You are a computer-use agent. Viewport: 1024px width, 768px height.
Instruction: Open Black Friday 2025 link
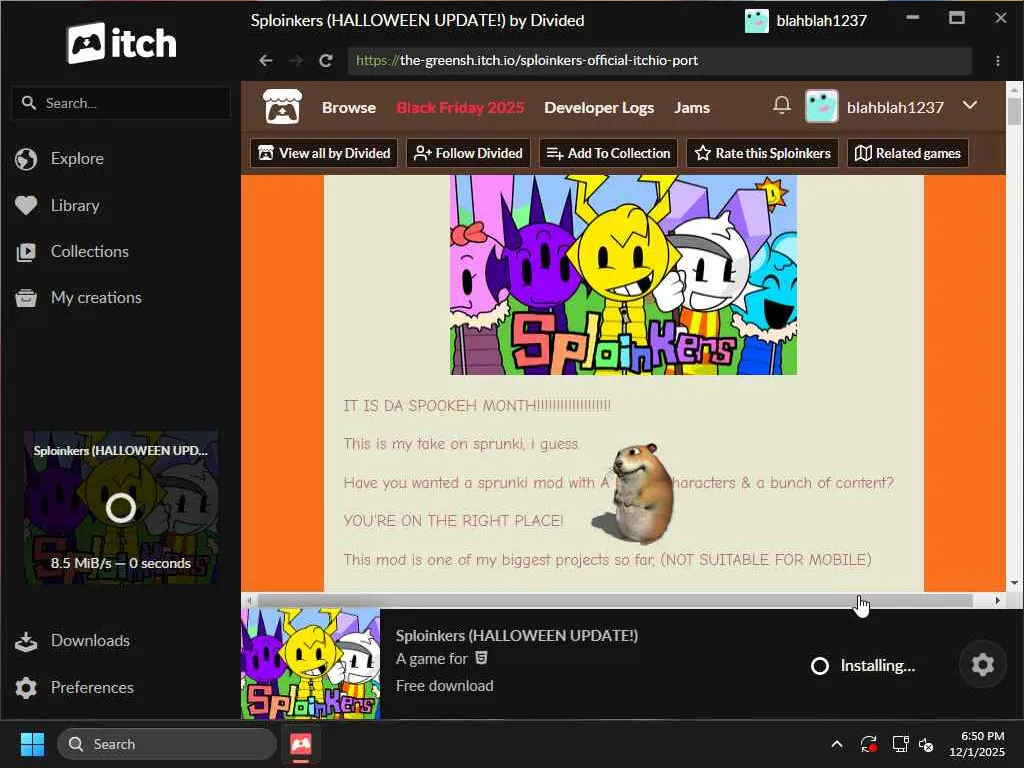click(460, 108)
